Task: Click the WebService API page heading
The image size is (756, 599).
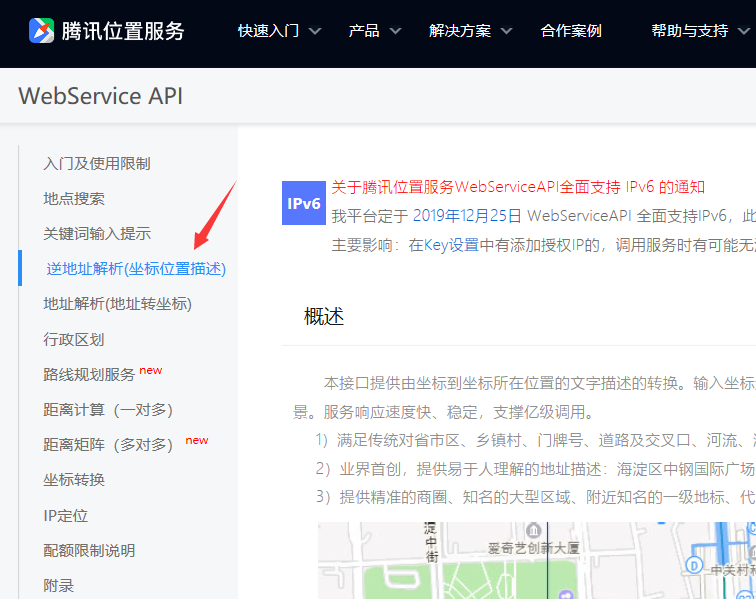Action: [101, 96]
